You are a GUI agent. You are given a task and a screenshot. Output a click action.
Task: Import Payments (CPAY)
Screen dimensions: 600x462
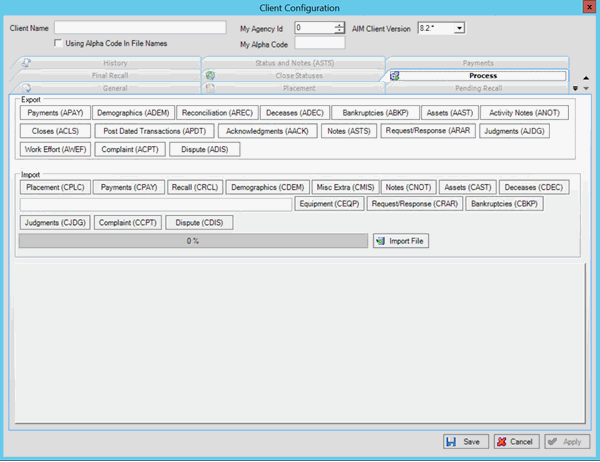tap(129, 187)
